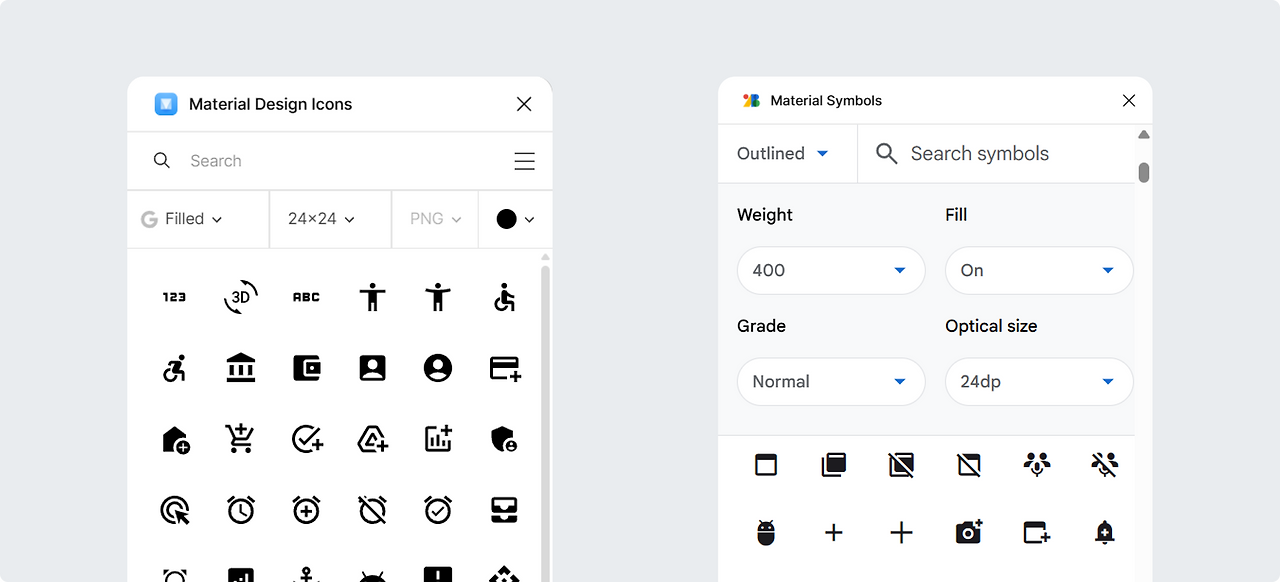This screenshot has height=582, width=1280.
Task: Select the add a photo camera icon
Action: 969,532
